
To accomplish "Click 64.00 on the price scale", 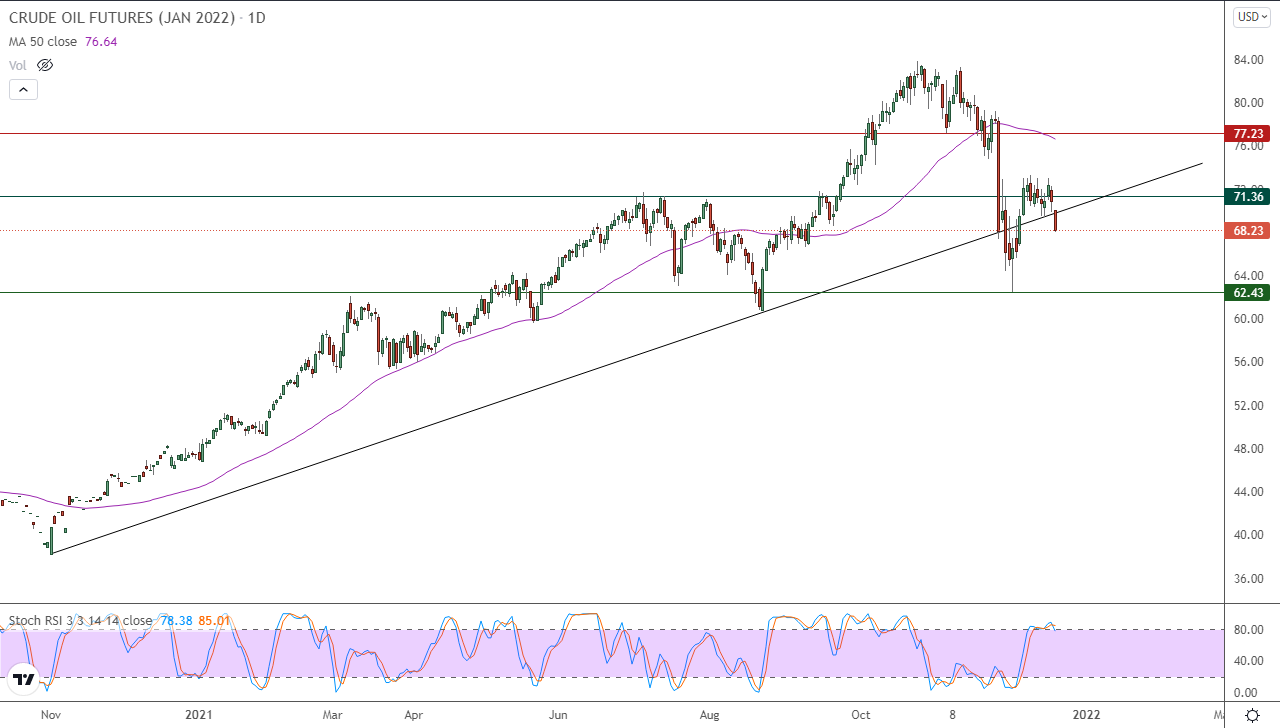I will [x=1249, y=276].
